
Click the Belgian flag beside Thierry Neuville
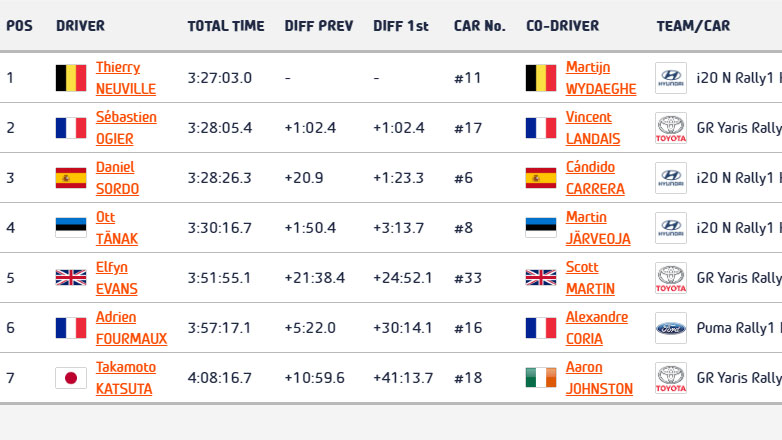click(x=70, y=78)
